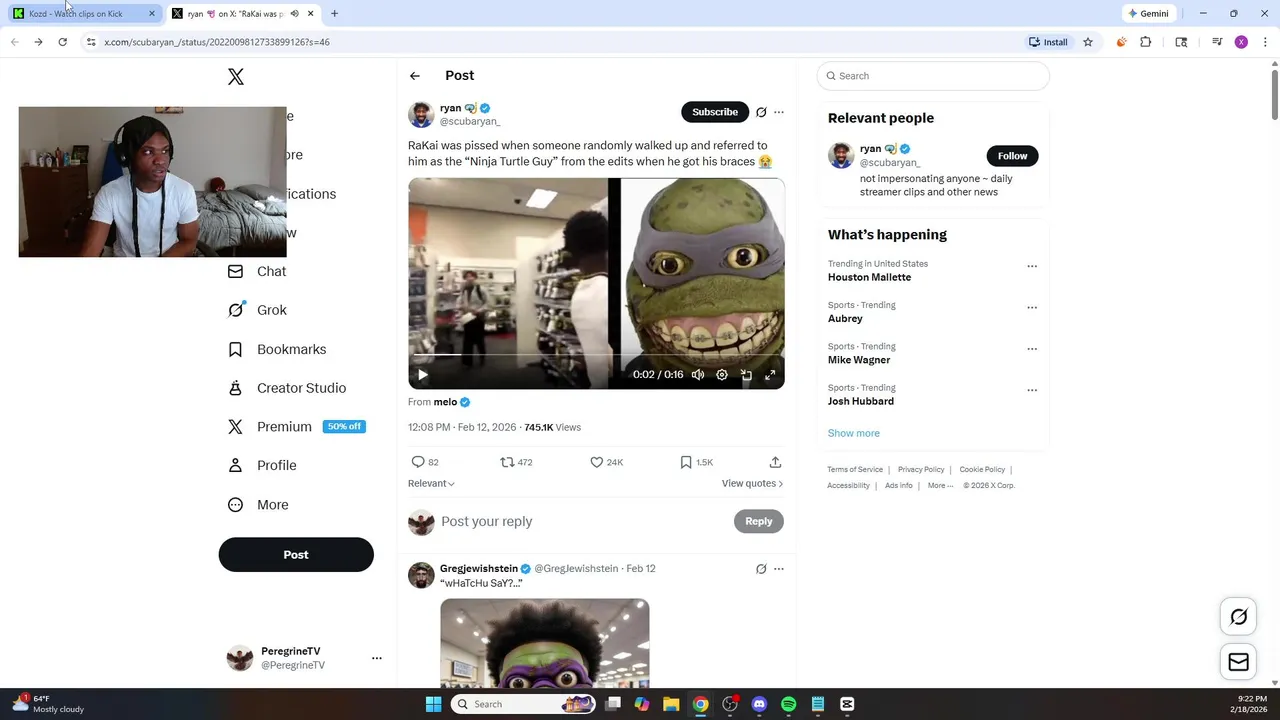Open more options for Josh Hubbard trend
1280x720 pixels.
1032,390
